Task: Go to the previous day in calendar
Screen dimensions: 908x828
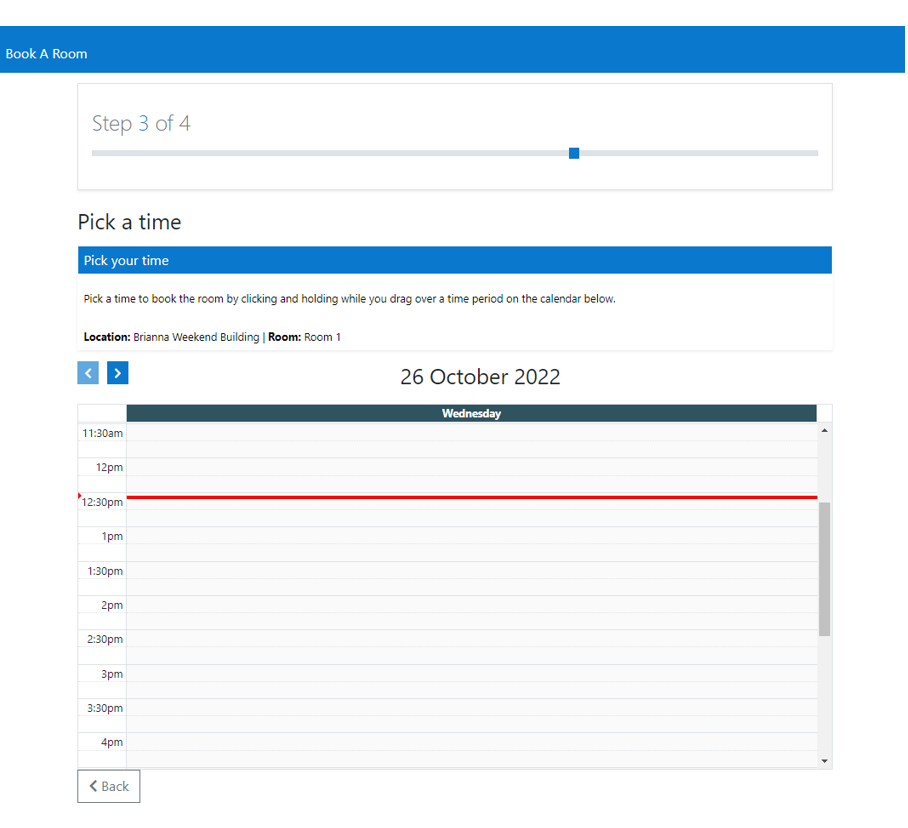Action: tap(88, 373)
